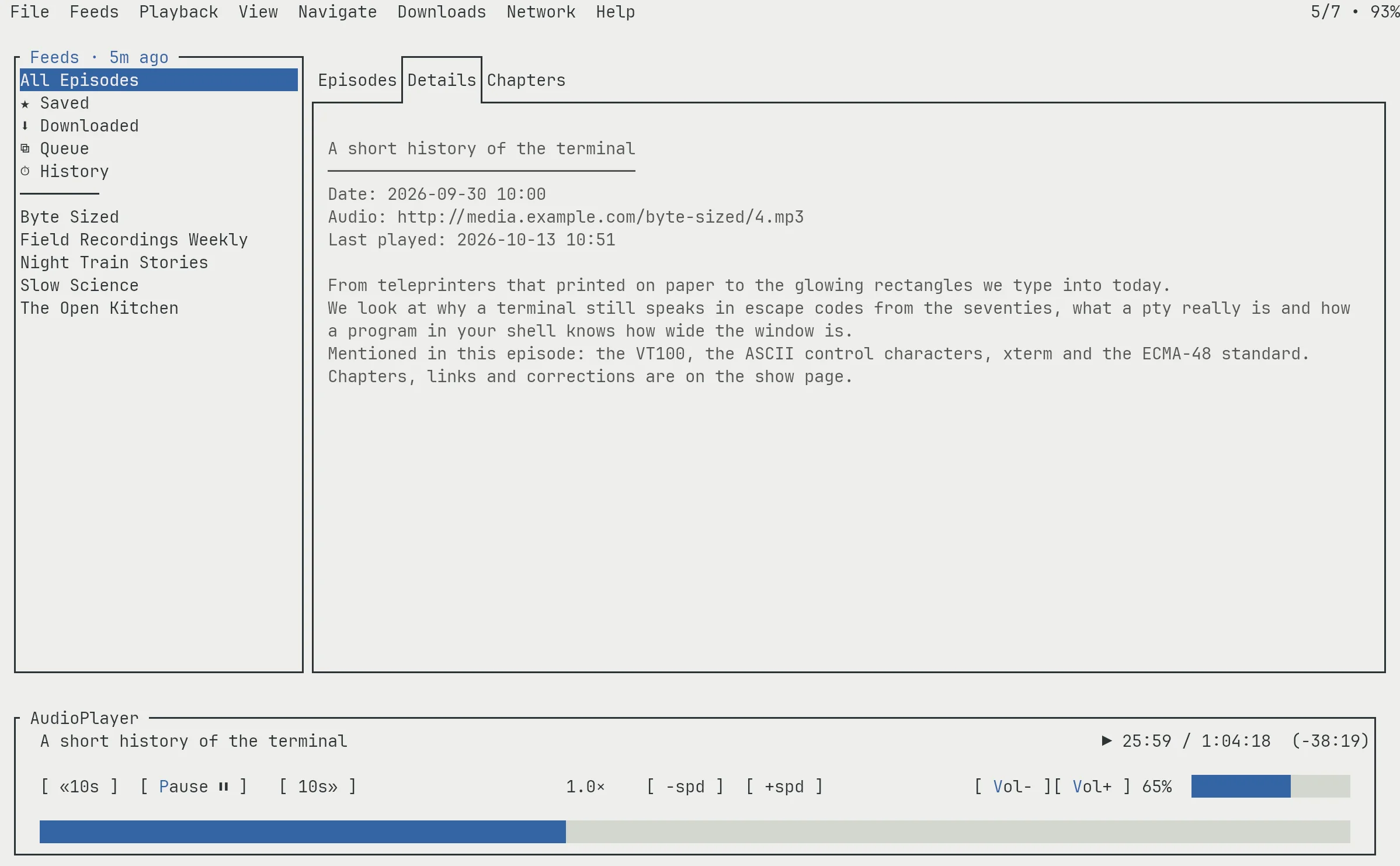
Task: Rewind with the «10s button
Action: (79, 787)
